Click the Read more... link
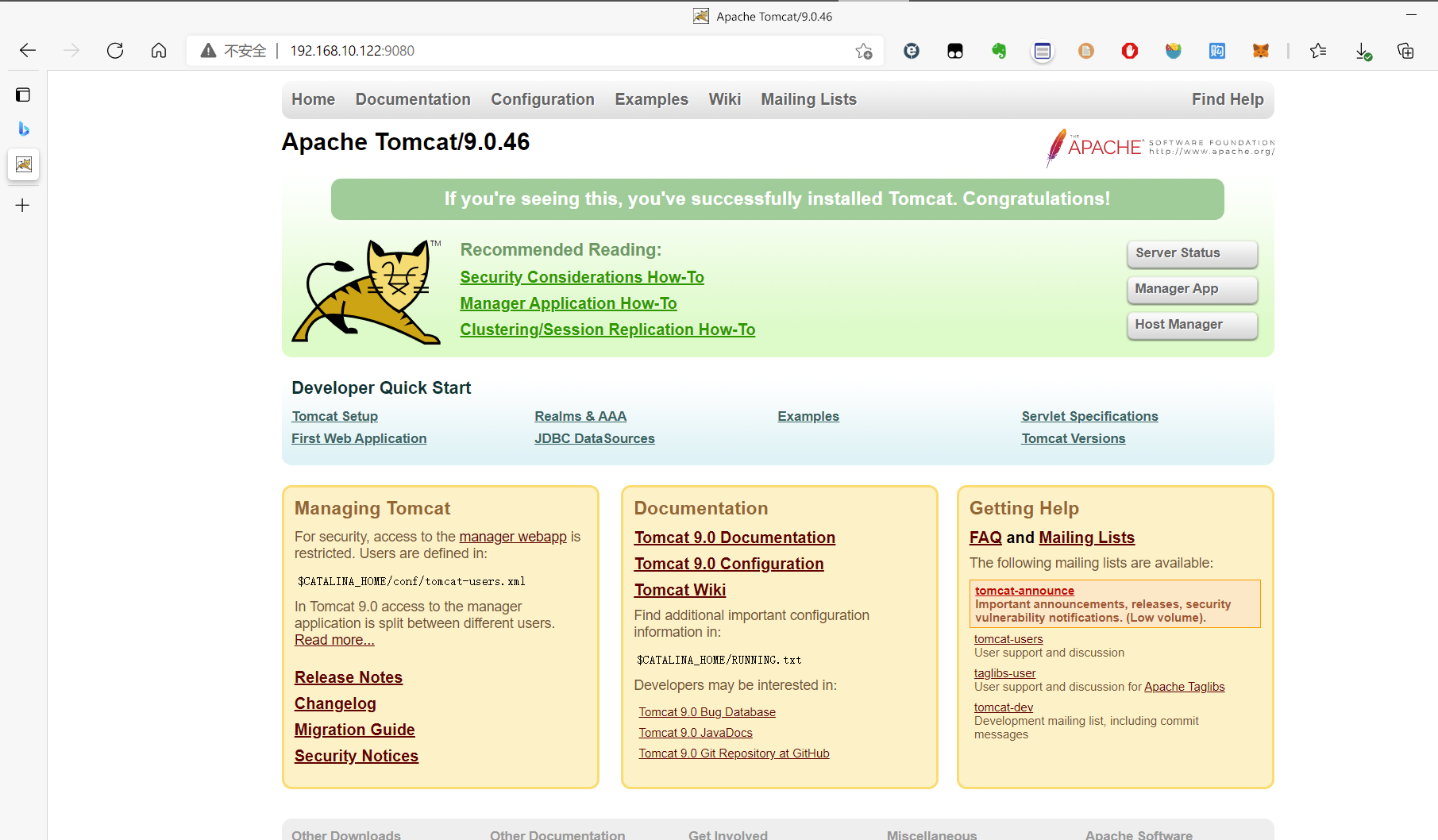The width and height of the screenshot is (1438, 840). tap(334, 640)
